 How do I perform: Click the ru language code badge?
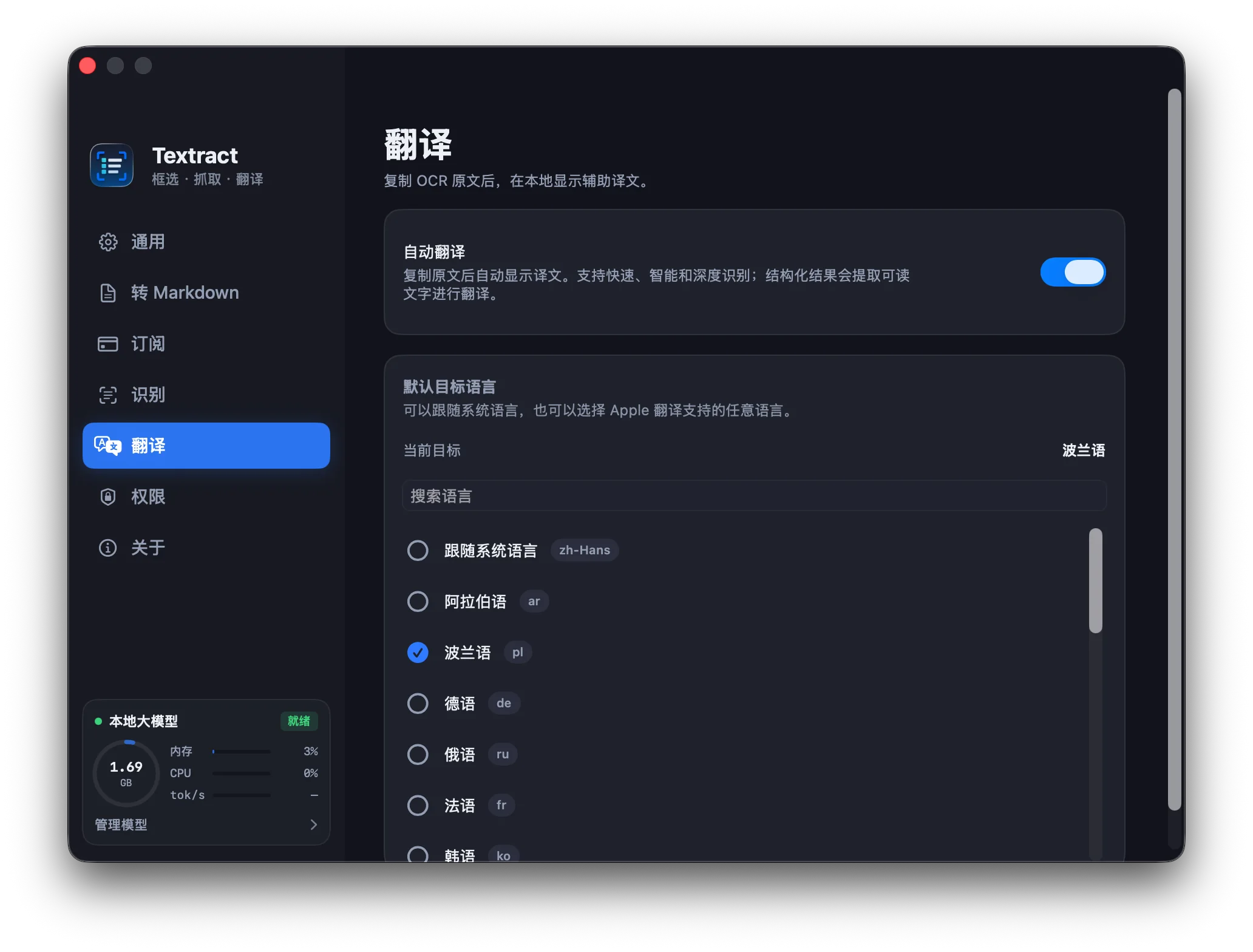(503, 754)
